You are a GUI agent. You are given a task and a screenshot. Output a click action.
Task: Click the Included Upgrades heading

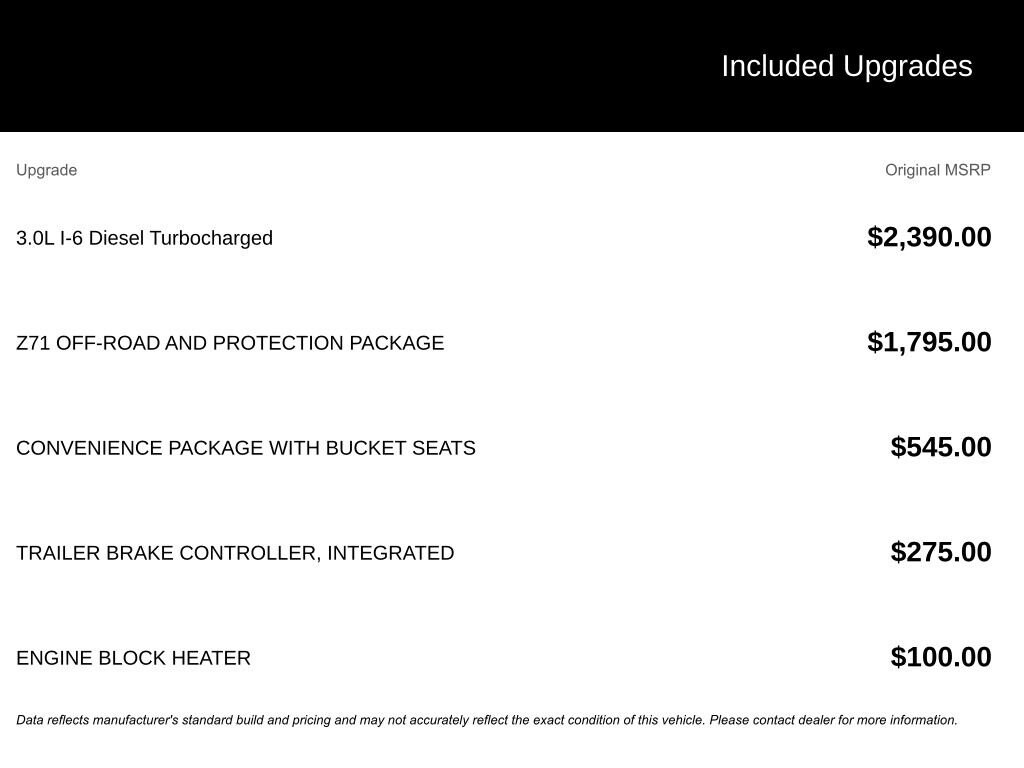[846, 66]
